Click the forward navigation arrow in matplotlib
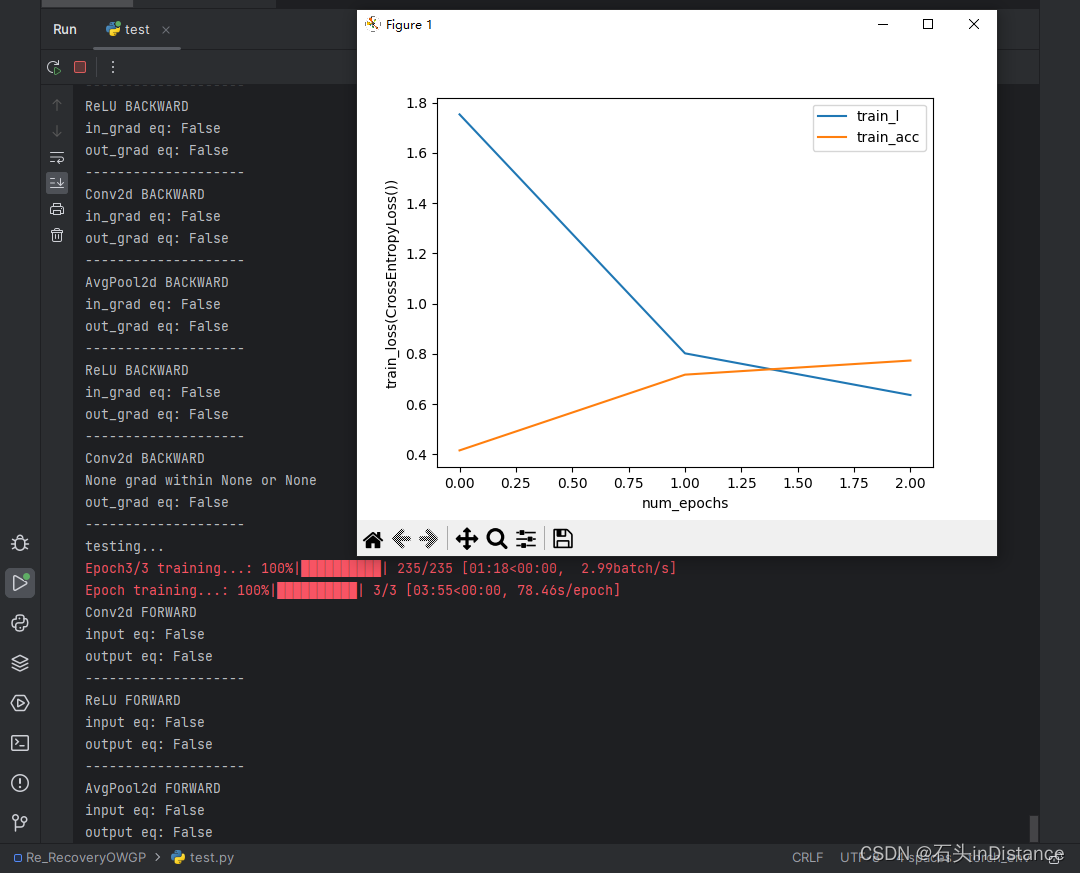The width and height of the screenshot is (1080, 873). tap(429, 539)
